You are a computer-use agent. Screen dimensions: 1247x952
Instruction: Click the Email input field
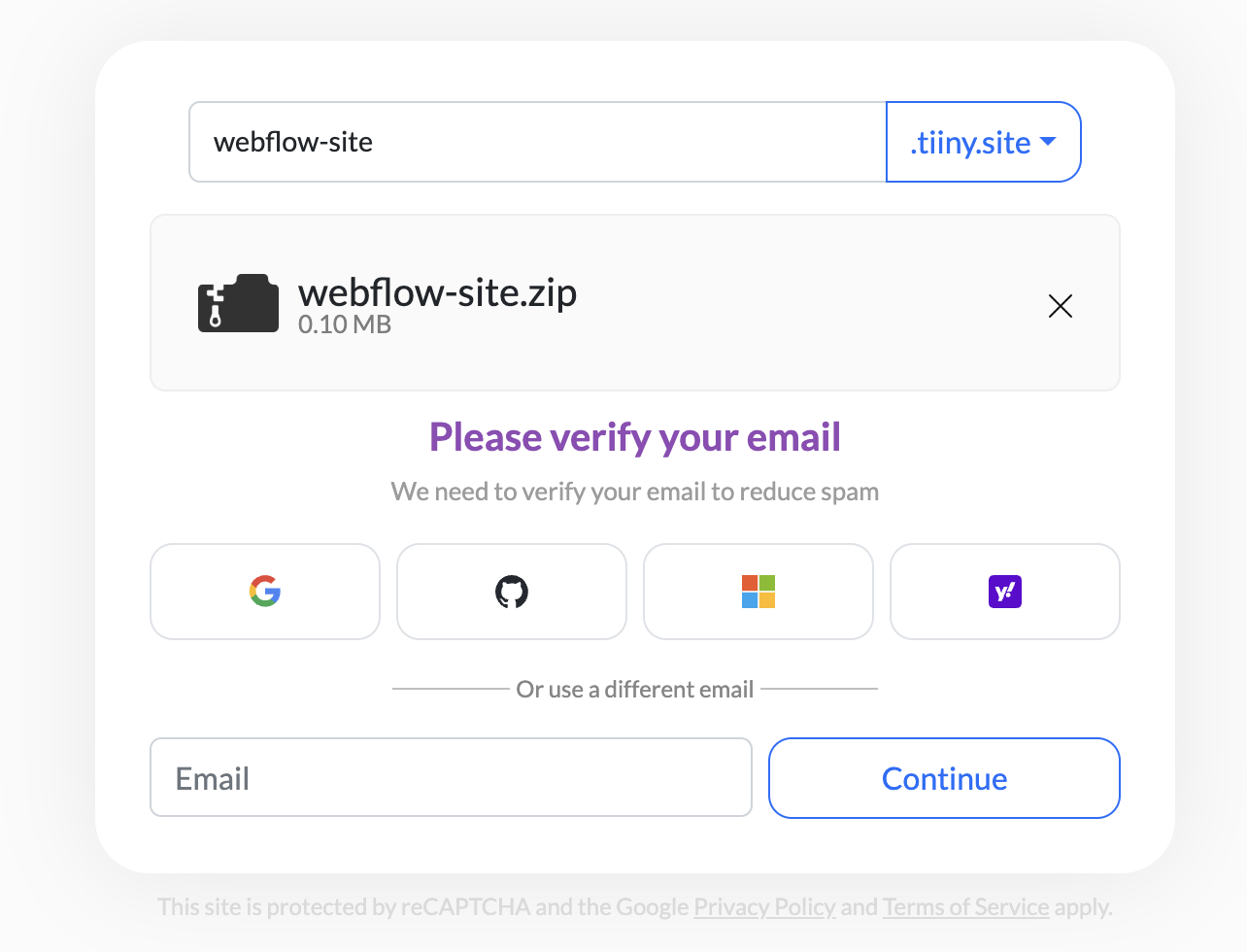coord(451,777)
